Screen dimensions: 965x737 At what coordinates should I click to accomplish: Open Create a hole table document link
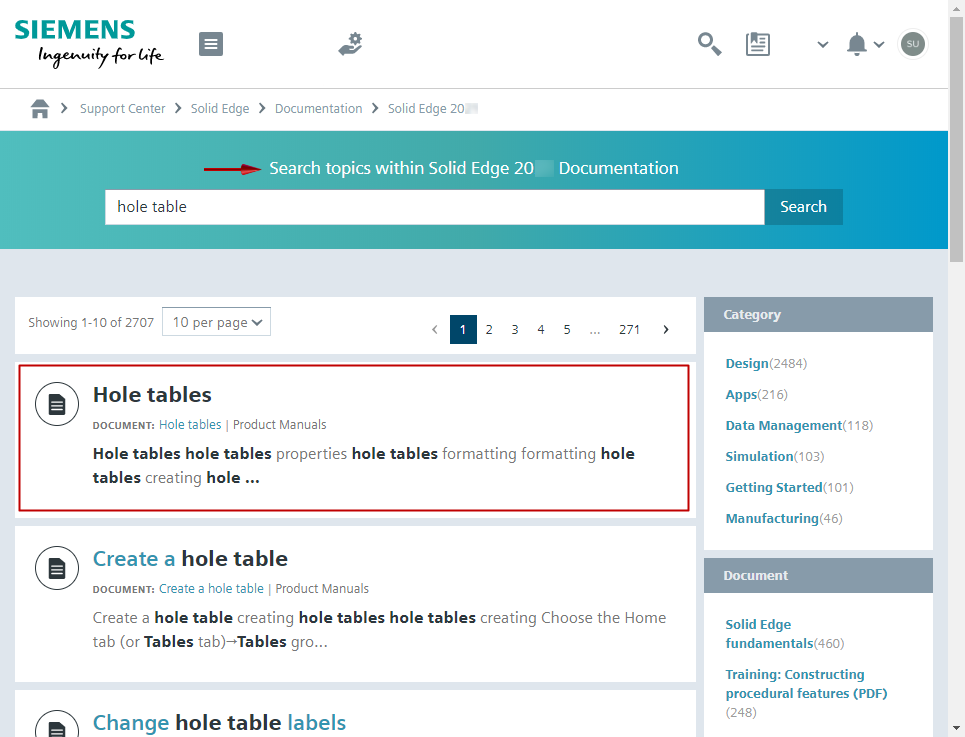211,589
